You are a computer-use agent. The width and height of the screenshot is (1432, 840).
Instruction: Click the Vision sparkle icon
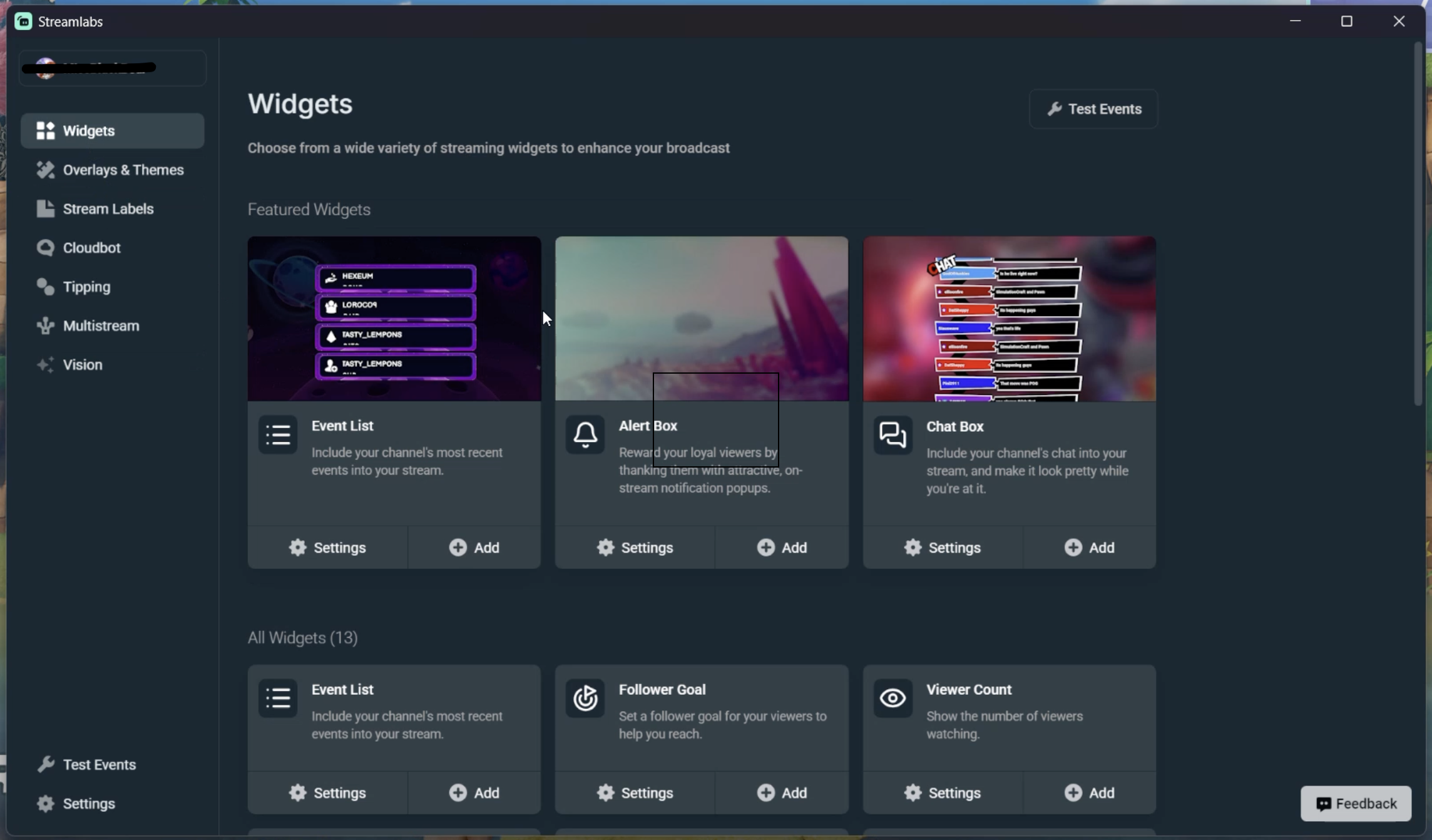tap(45, 364)
